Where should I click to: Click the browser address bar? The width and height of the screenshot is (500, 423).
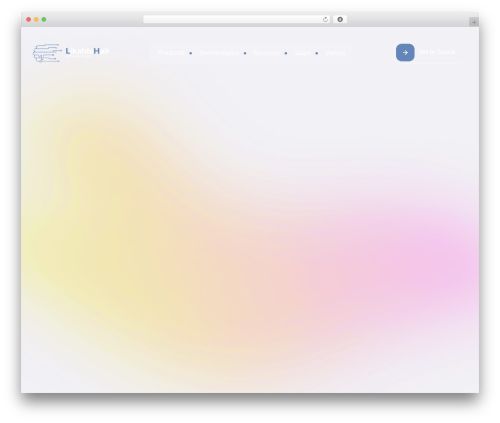(236, 20)
